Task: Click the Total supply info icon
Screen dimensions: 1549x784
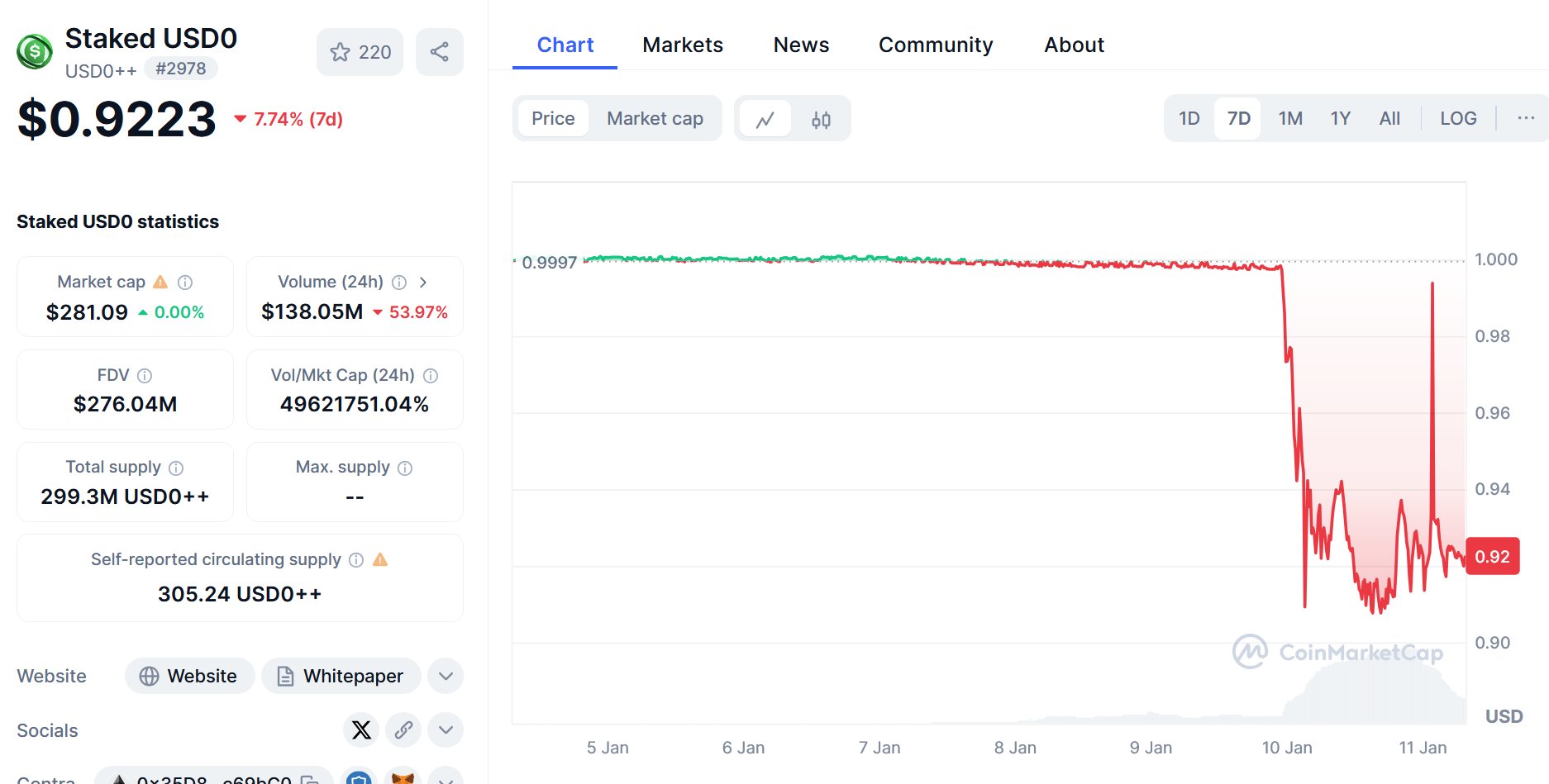Action: [176, 468]
